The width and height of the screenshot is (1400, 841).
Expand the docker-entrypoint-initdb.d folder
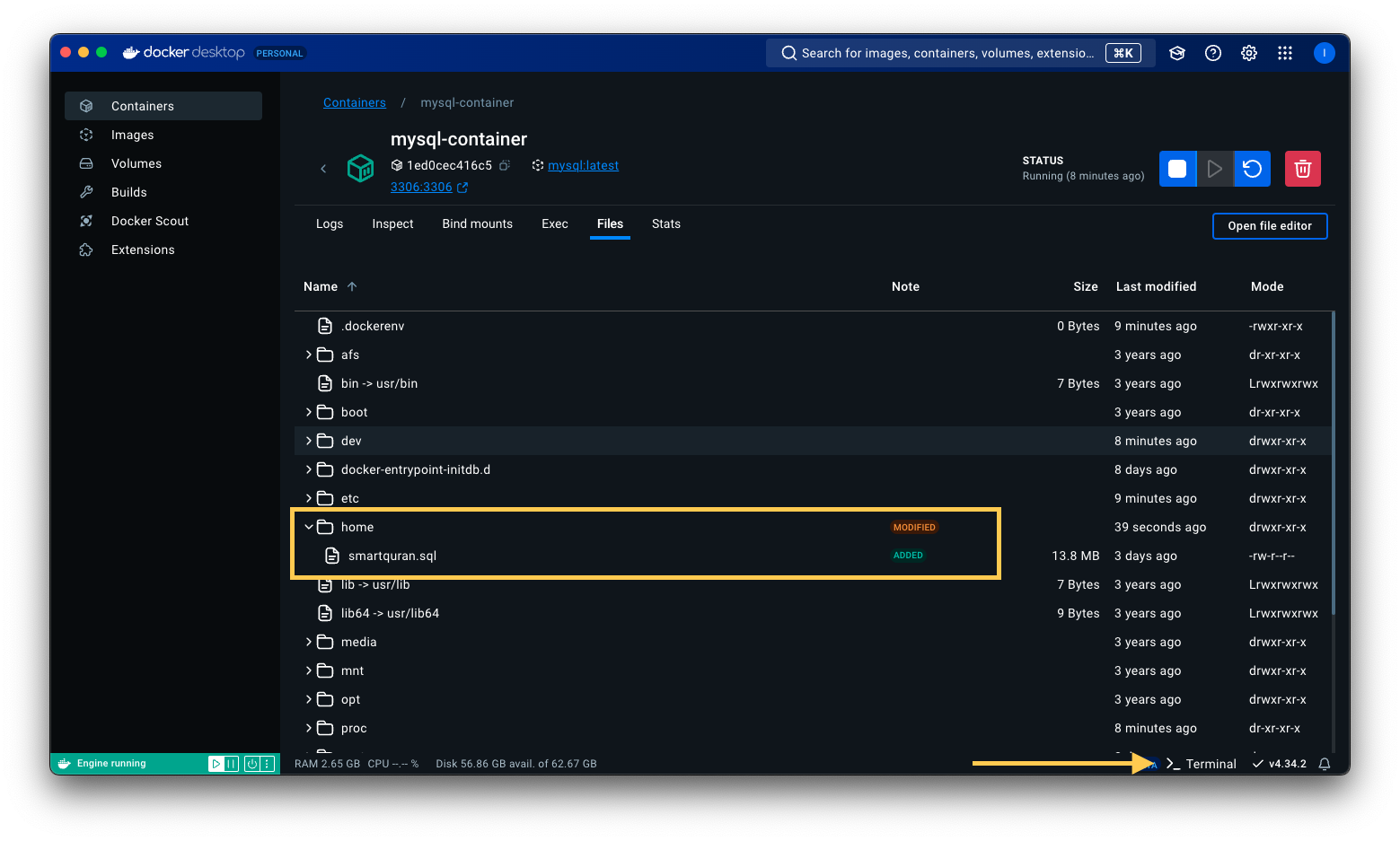pos(309,469)
